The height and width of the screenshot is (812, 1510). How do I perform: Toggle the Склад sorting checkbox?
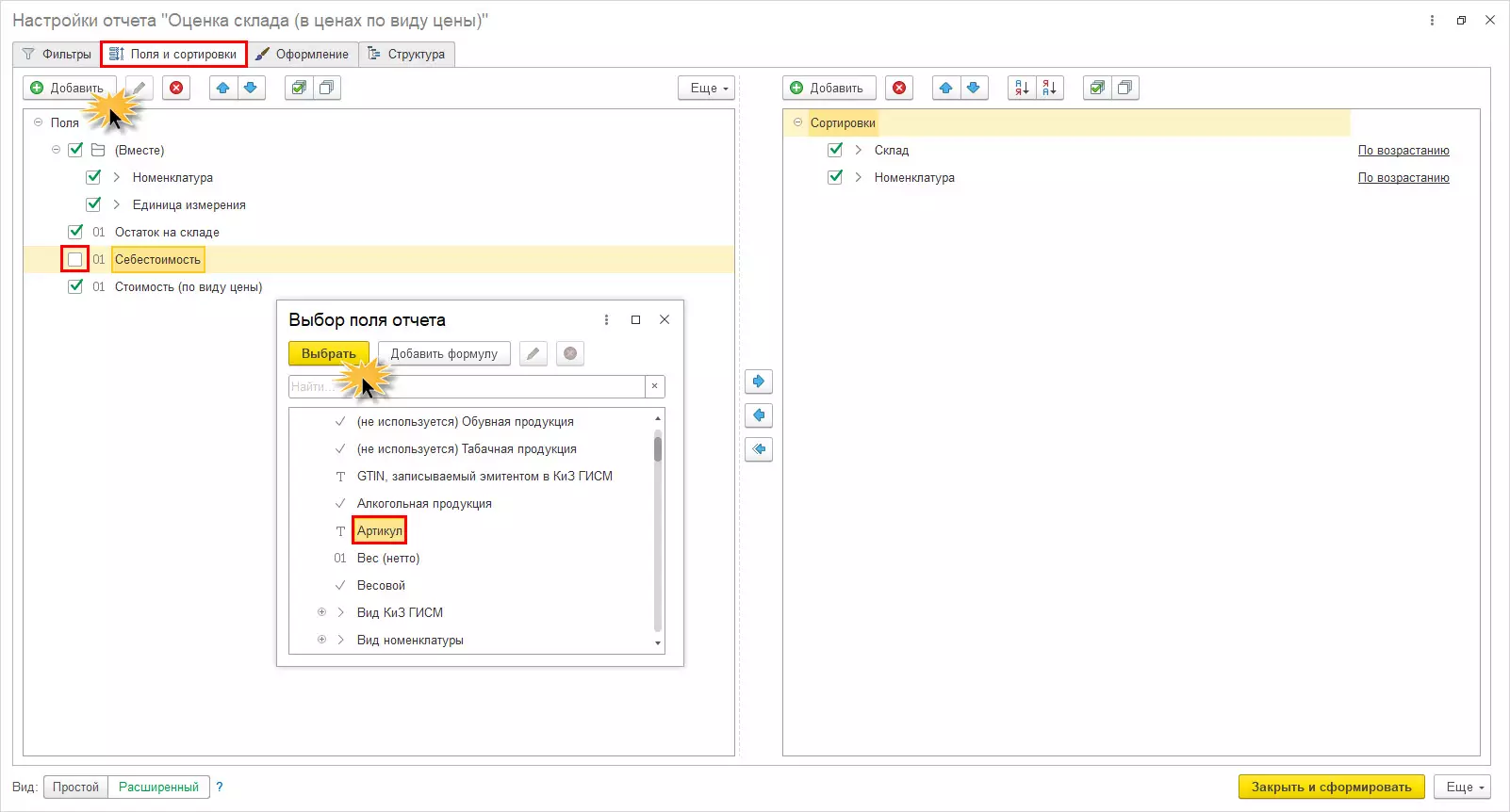(x=835, y=150)
